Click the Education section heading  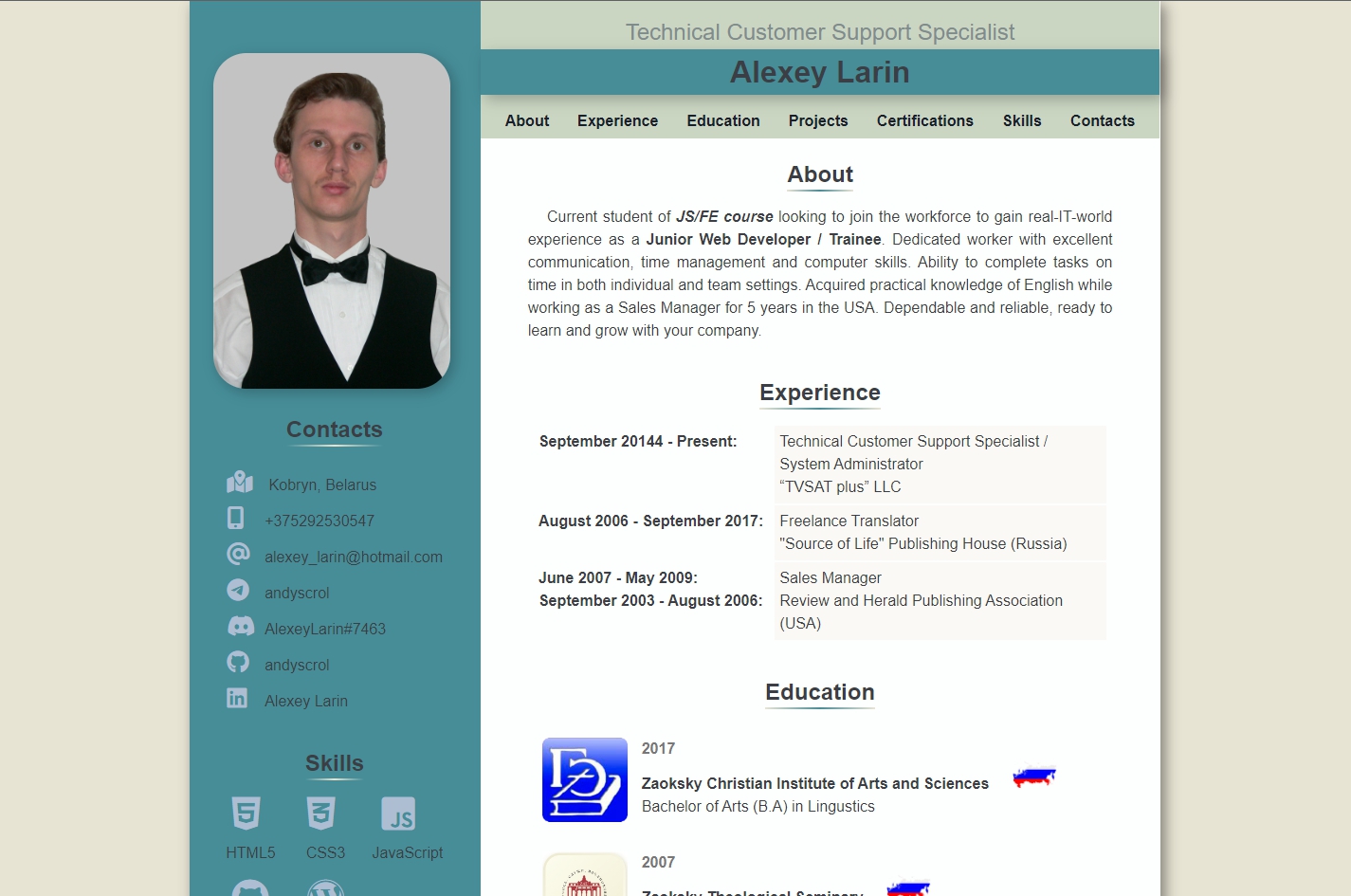[x=820, y=692]
